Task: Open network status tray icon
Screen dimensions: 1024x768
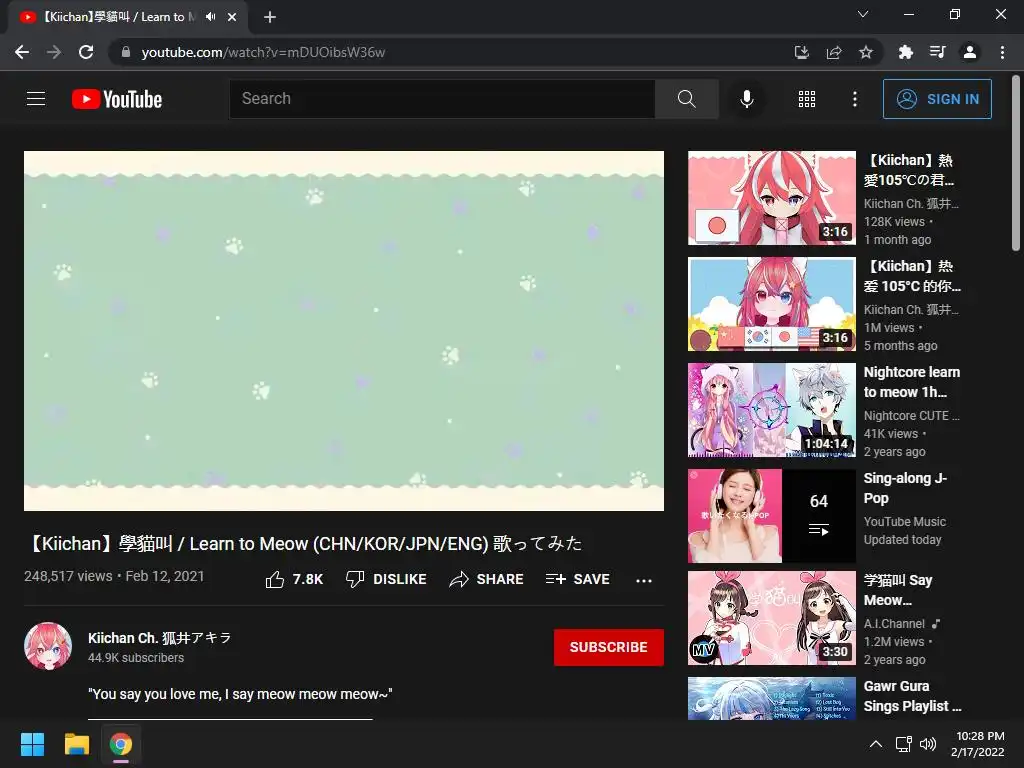Action: point(904,744)
